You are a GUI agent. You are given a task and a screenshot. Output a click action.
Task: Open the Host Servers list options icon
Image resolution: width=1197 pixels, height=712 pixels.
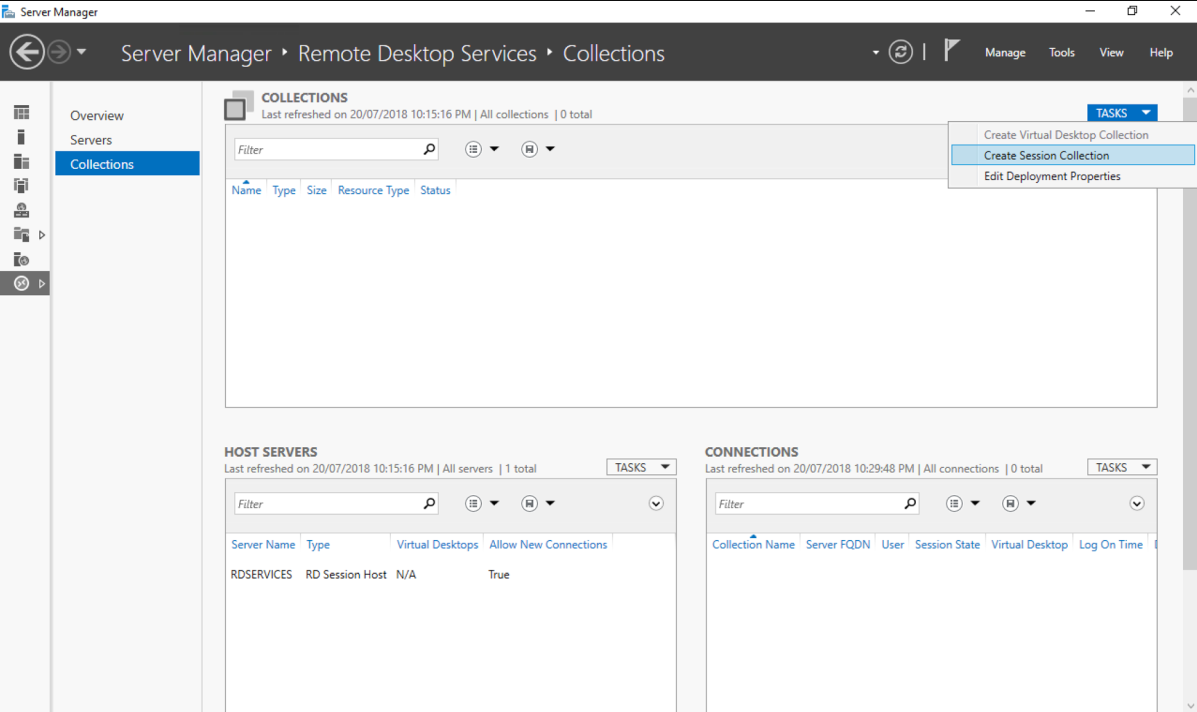pos(473,503)
